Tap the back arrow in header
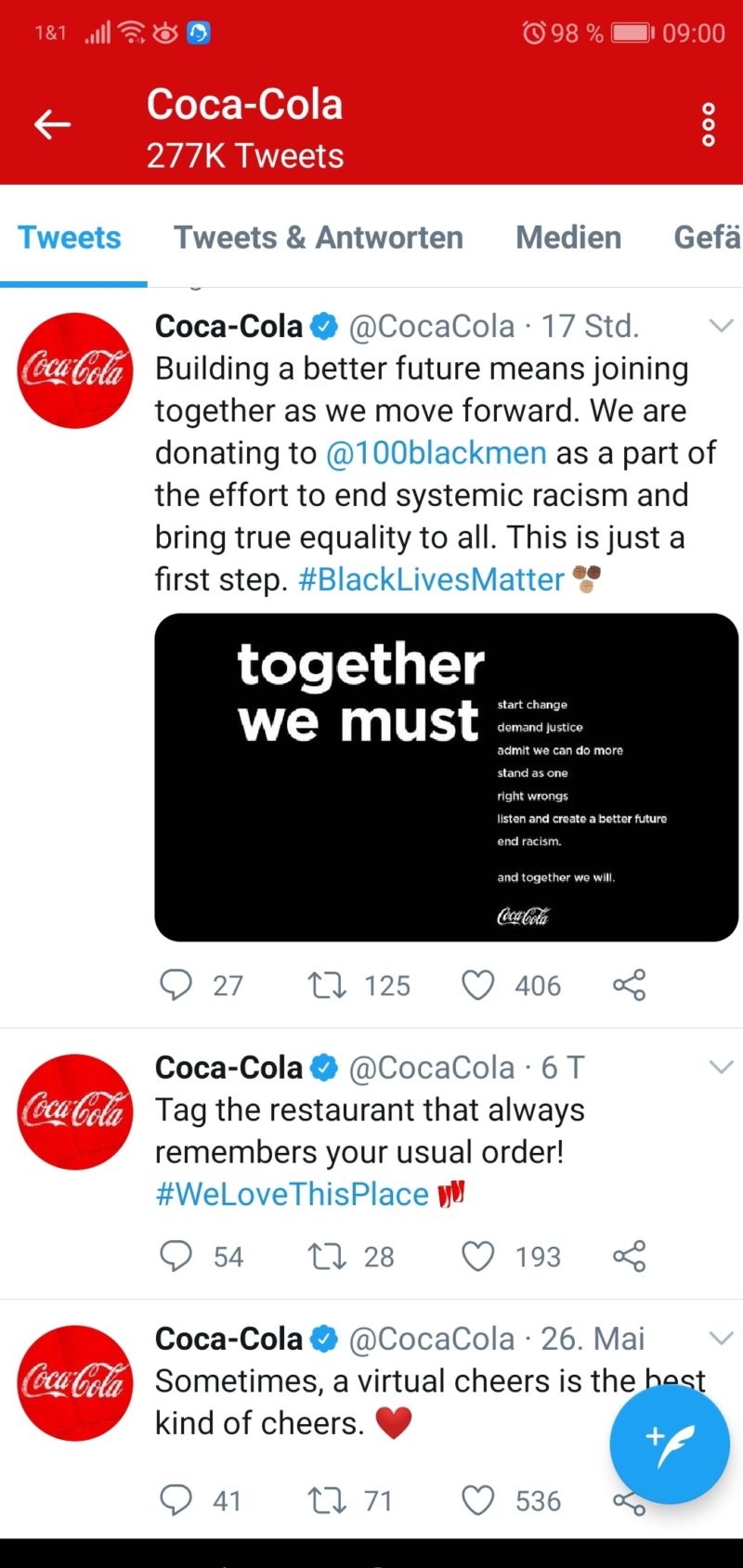The height and width of the screenshot is (1568, 743). [52, 124]
